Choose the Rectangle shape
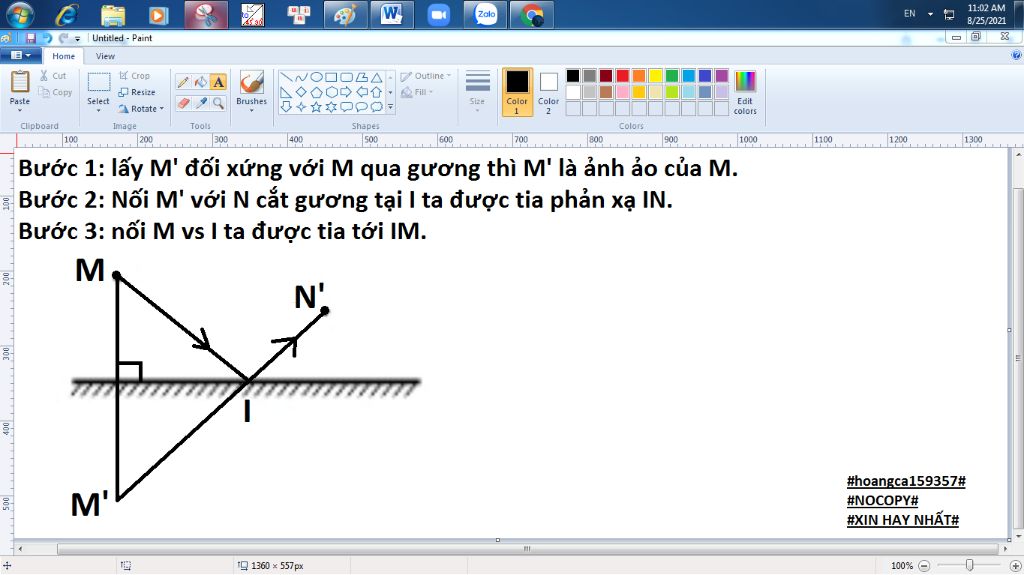1024x575 pixels. click(331, 77)
